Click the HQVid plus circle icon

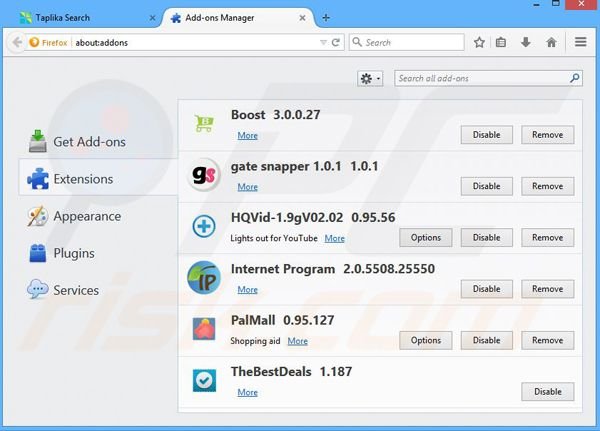[204, 226]
